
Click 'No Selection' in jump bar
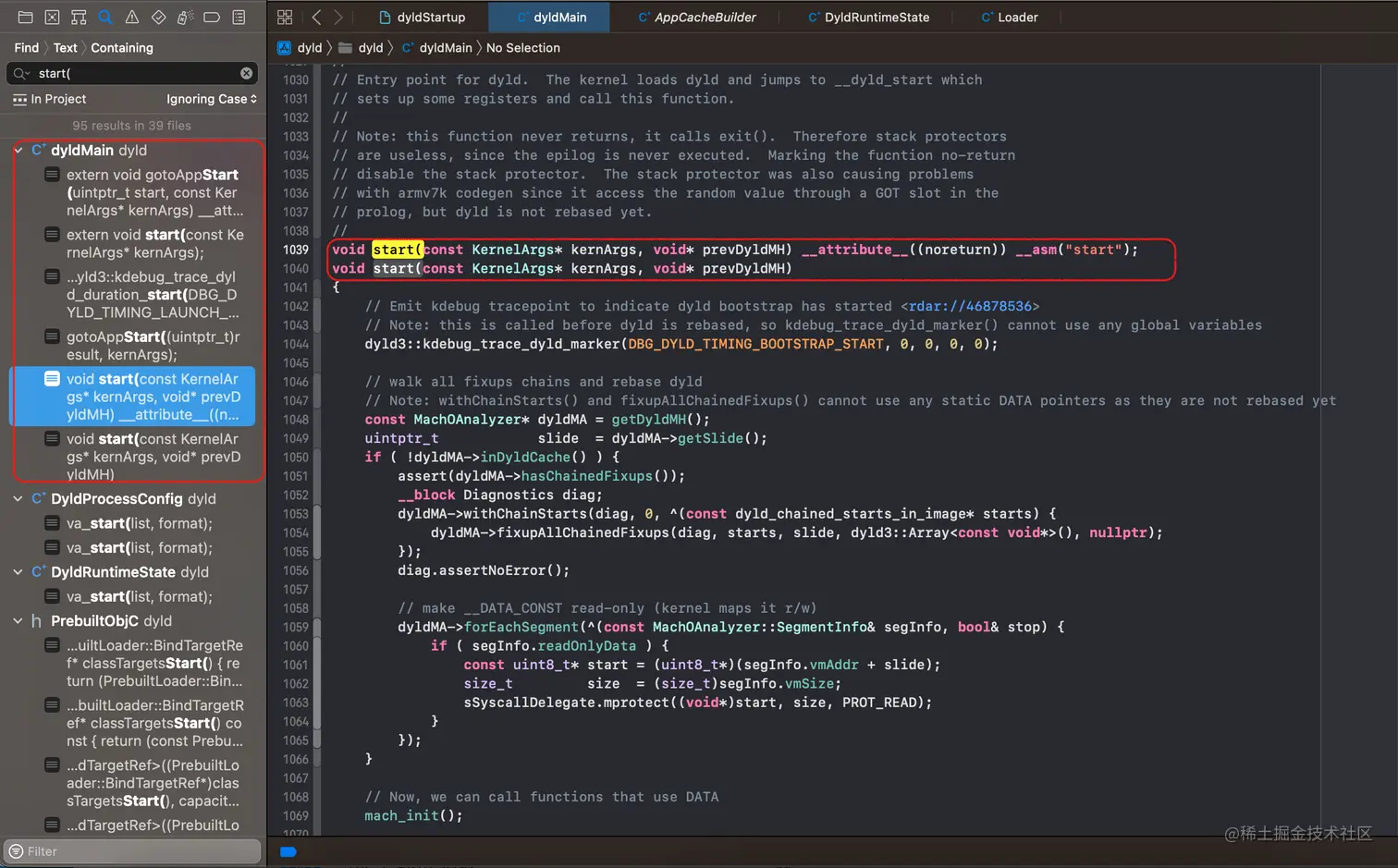coord(522,48)
